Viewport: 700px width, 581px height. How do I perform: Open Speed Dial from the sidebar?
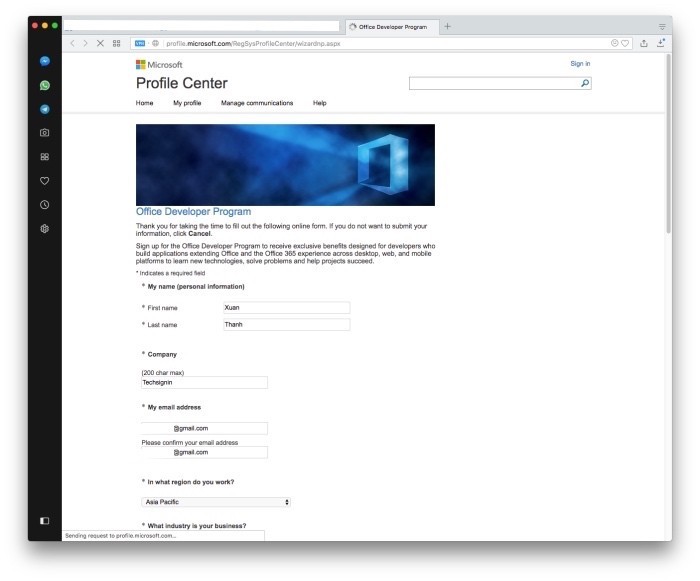(45, 157)
